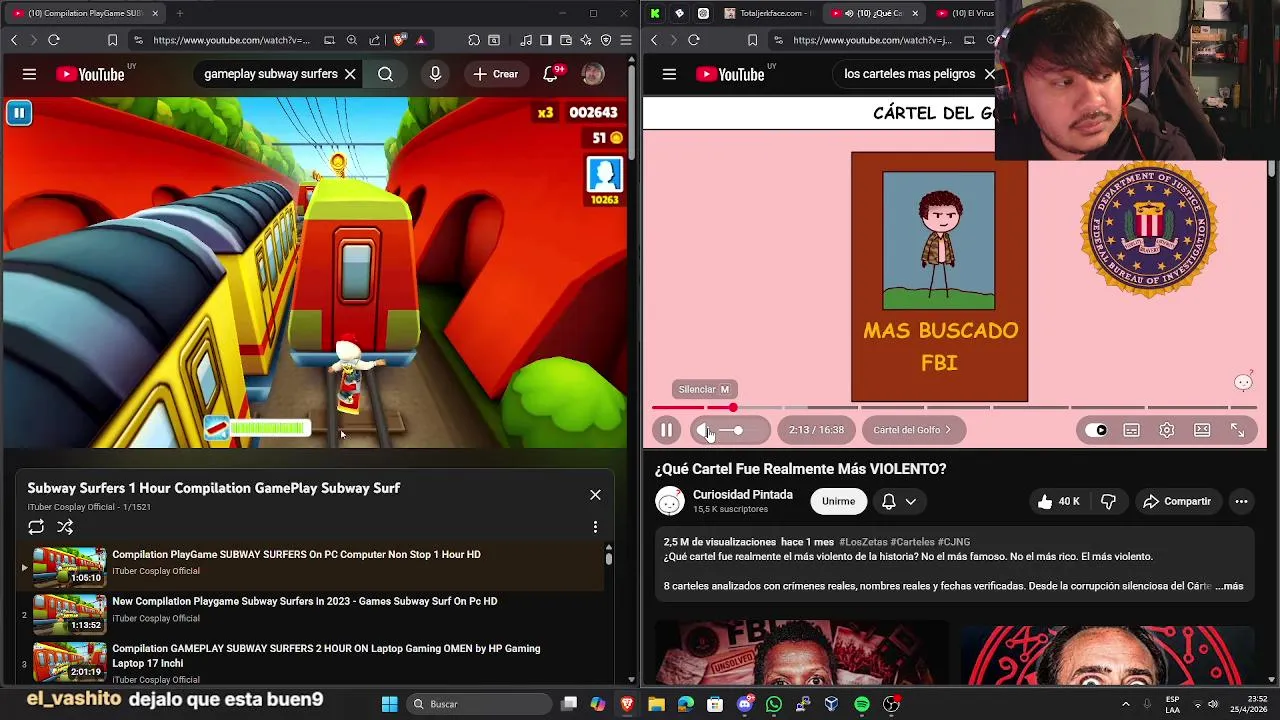Toggle autoplay switch in video player
Screen dimensions: 1280x720
1096,430
